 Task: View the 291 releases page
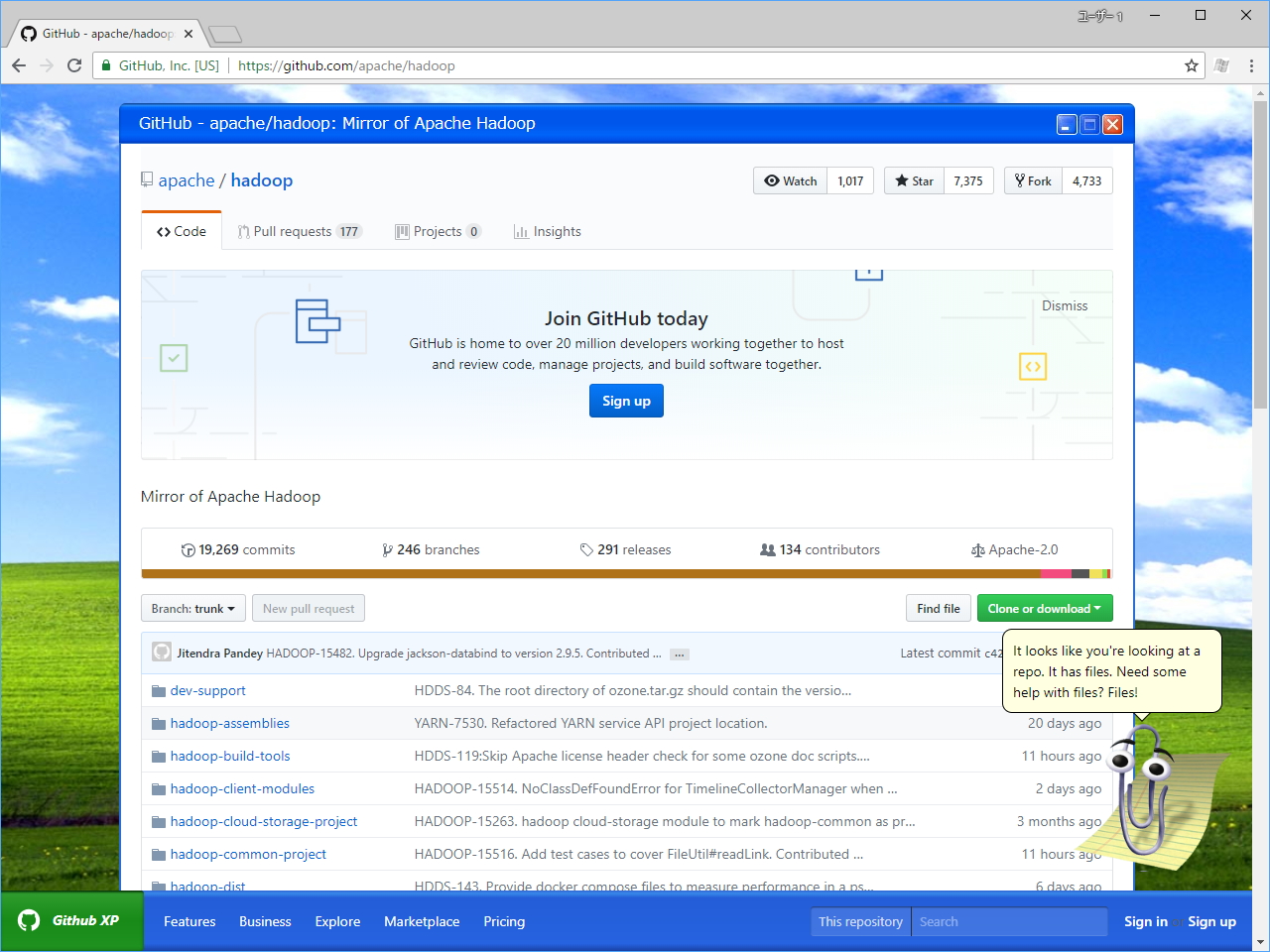point(626,549)
